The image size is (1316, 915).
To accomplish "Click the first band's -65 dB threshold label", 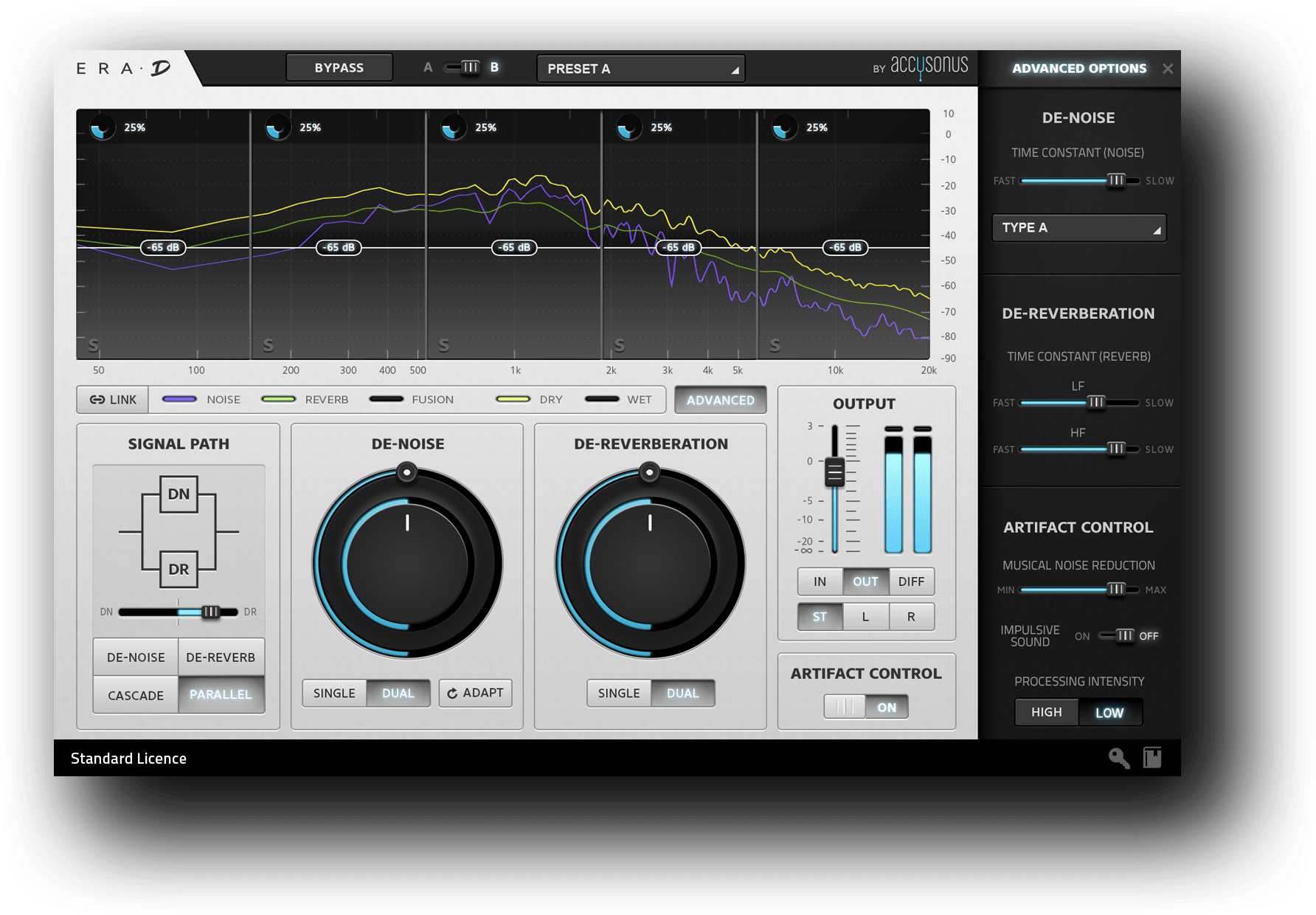I will coord(163,247).
